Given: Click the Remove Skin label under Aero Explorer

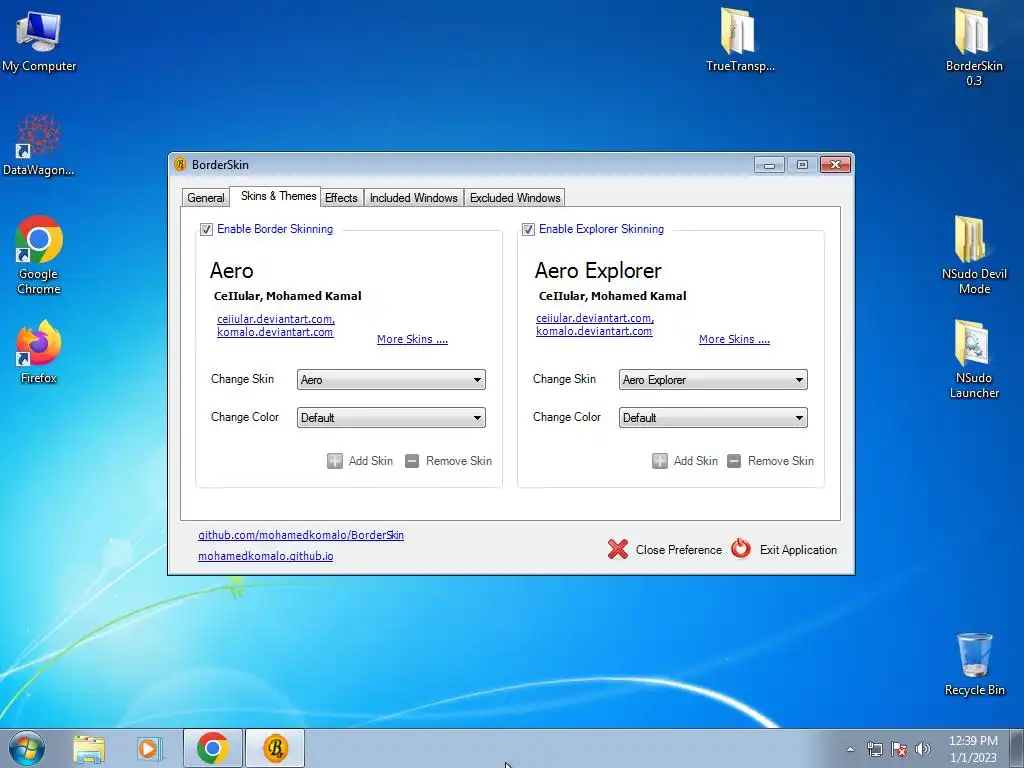Looking at the screenshot, I should 781,461.
